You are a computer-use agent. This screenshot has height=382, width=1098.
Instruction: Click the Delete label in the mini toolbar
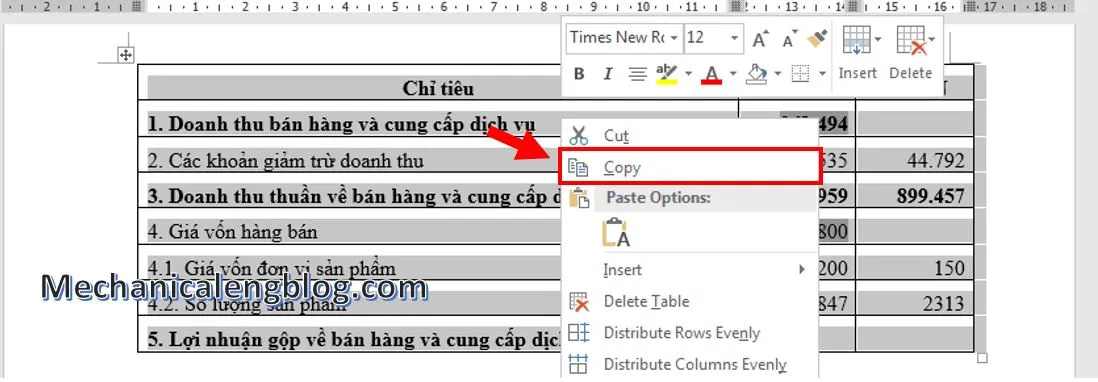pos(910,73)
